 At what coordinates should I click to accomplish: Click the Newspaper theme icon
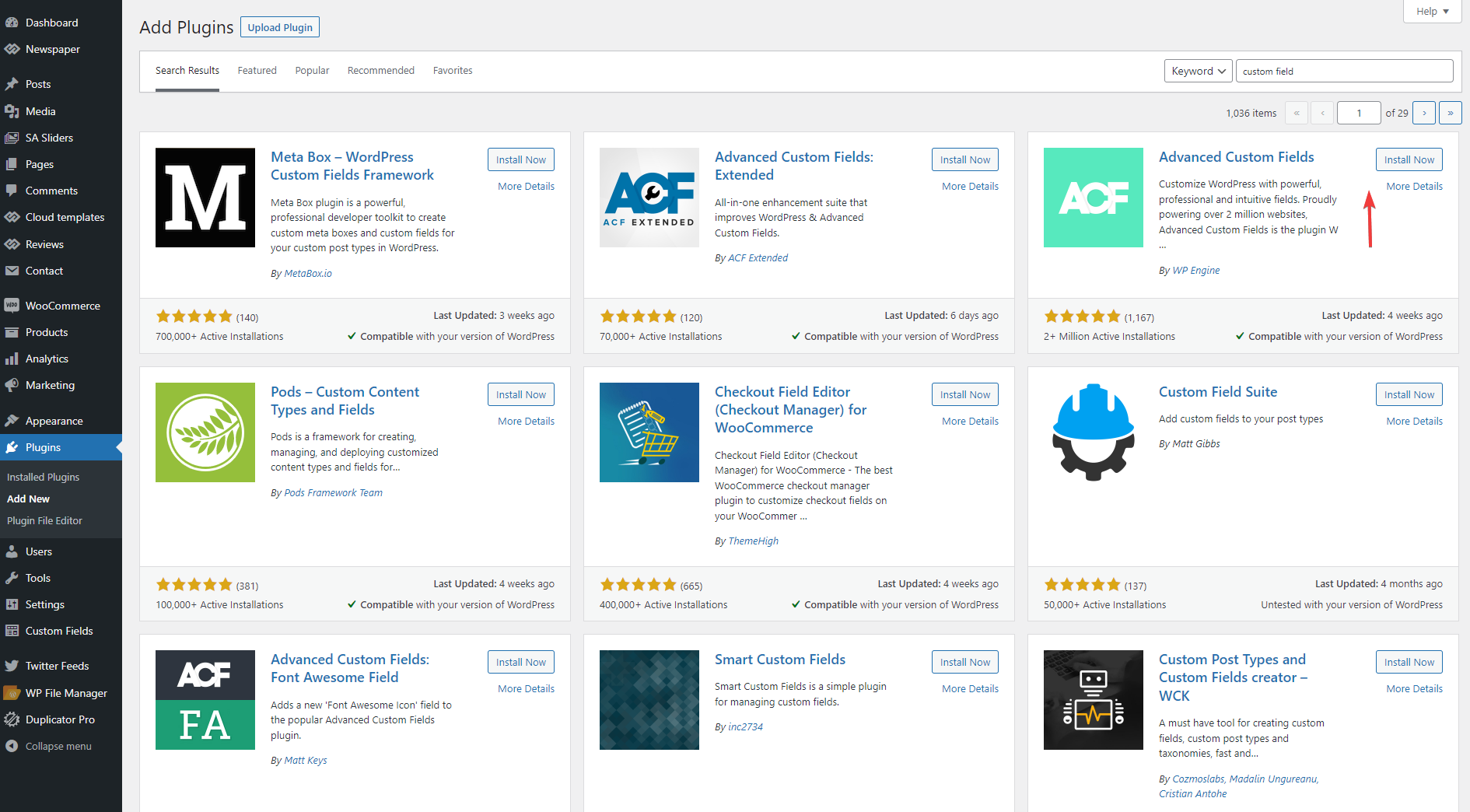click(12, 49)
